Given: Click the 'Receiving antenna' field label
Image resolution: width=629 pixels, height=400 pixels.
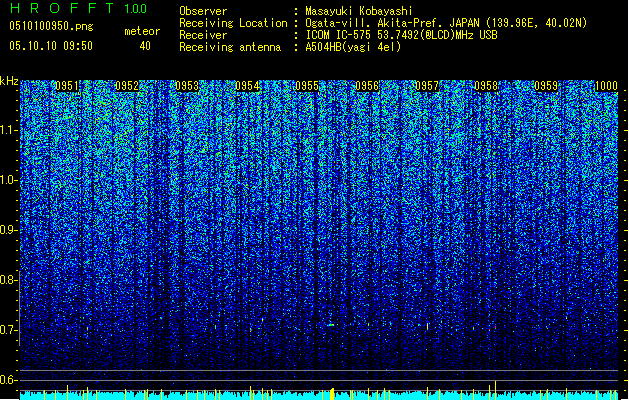Looking at the screenshot, I should click(x=230, y=47).
